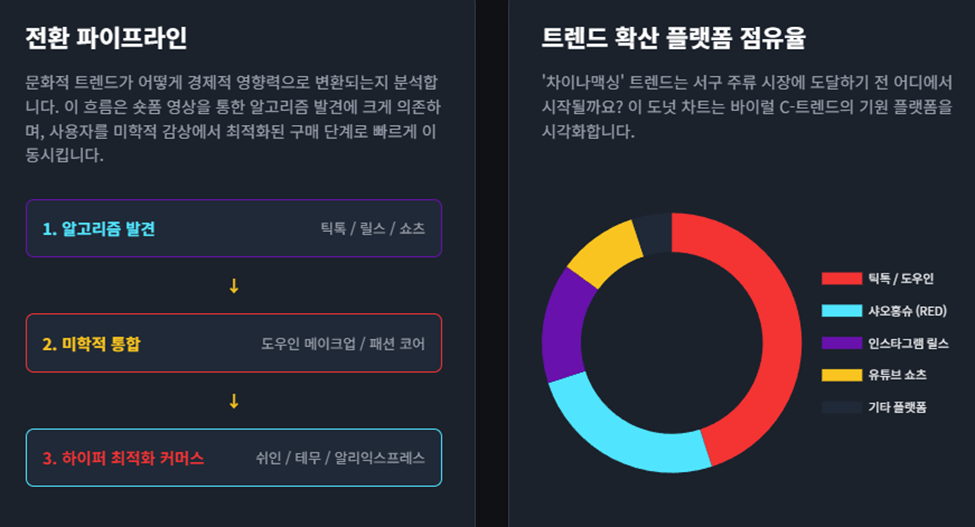
Task: Toggle the 샤오홍슈 (RED) legend label
Action: [x=907, y=311]
